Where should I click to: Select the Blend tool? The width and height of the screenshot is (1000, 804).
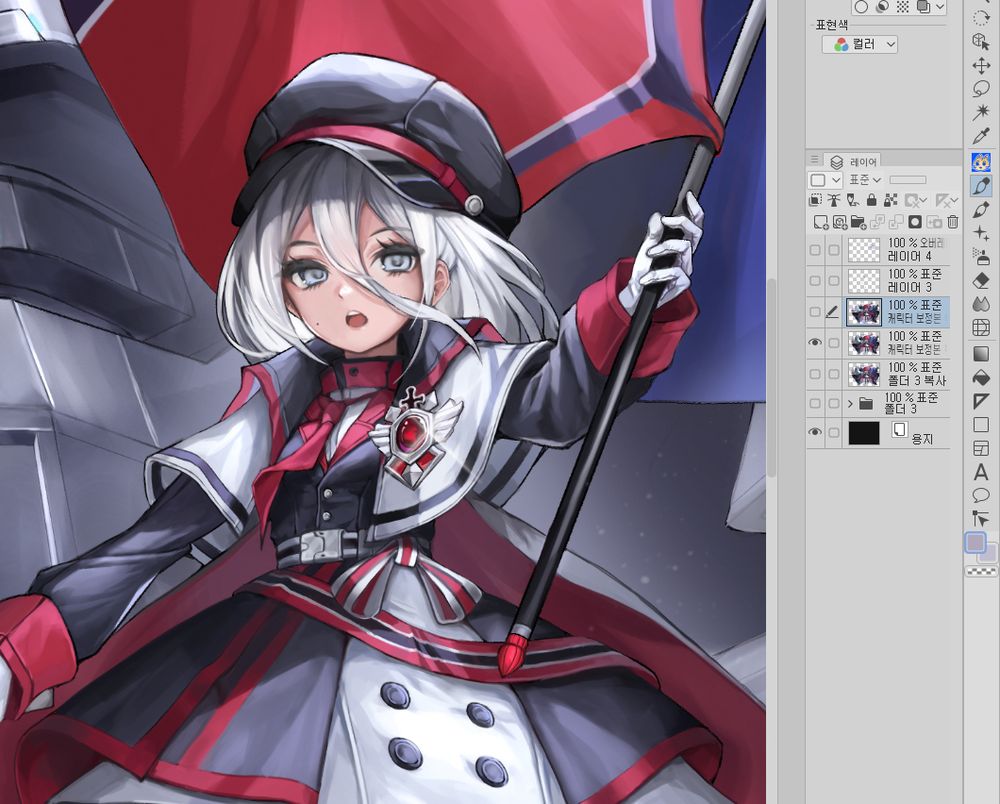click(x=981, y=303)
